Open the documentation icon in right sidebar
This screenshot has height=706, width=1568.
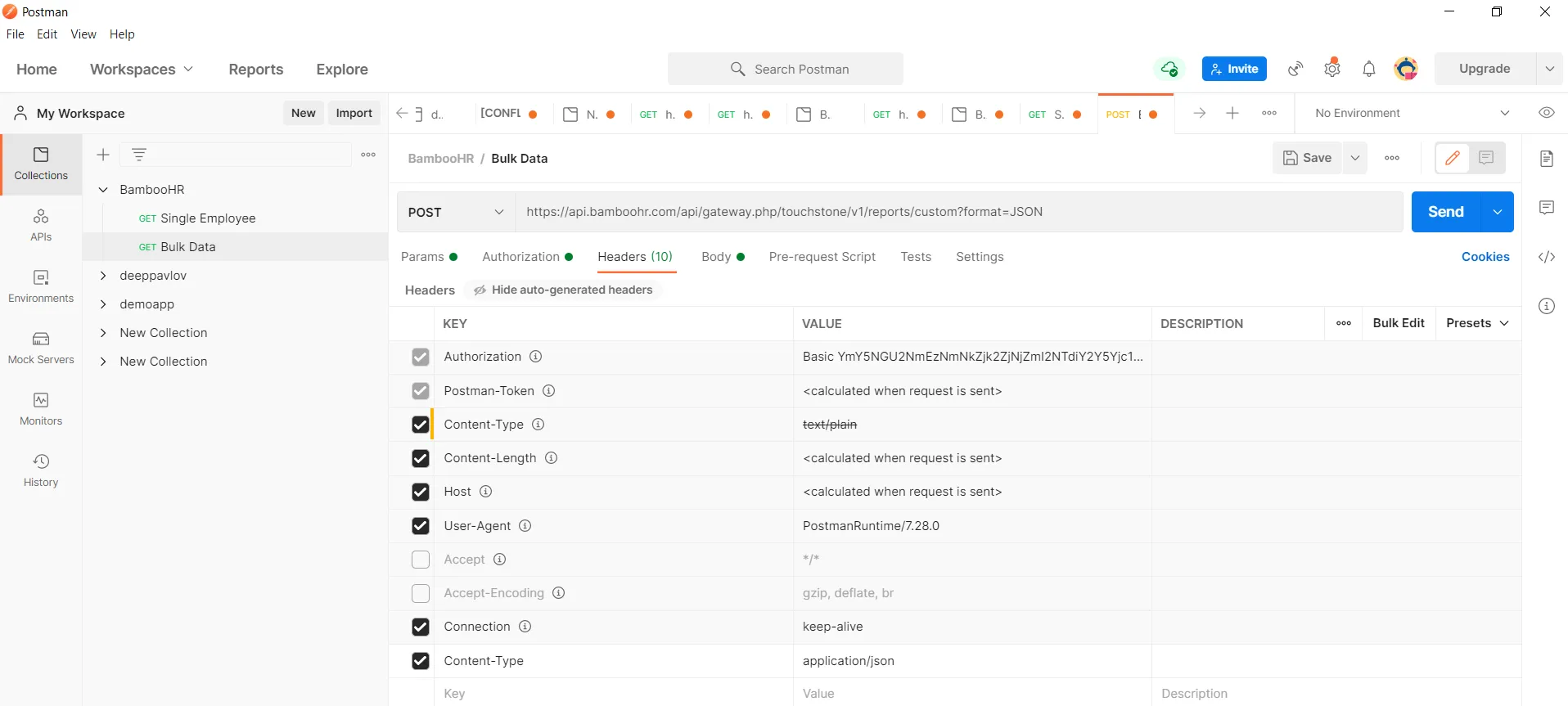[x=1547, y=159]
